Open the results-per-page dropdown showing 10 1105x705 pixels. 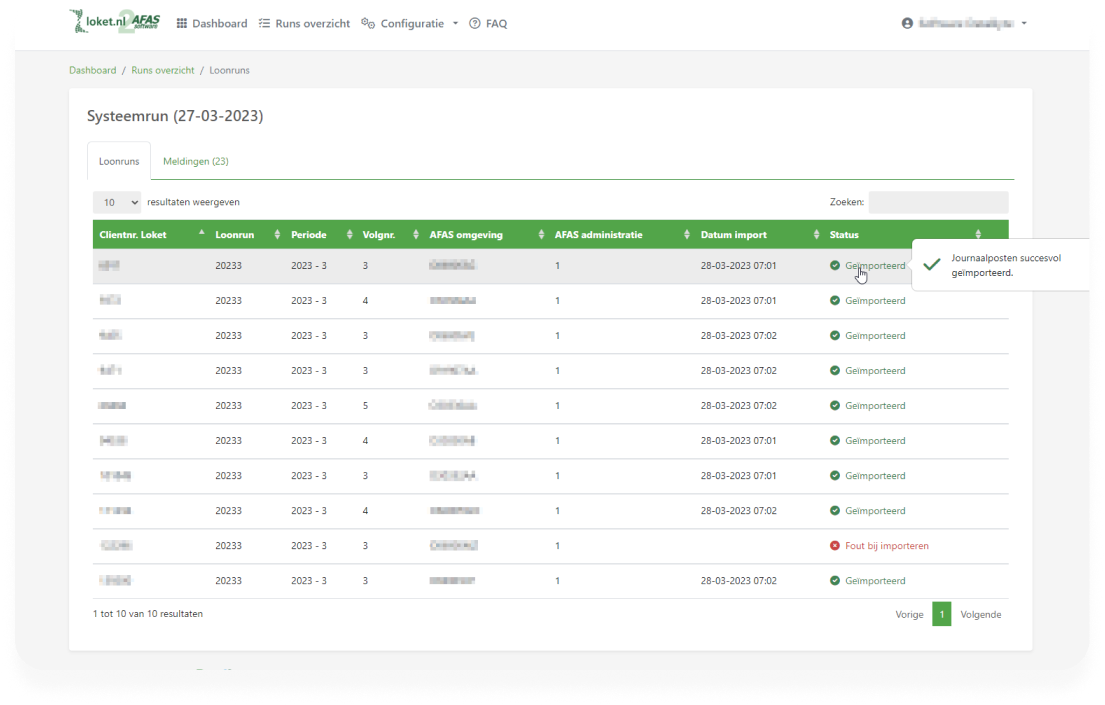116,202
